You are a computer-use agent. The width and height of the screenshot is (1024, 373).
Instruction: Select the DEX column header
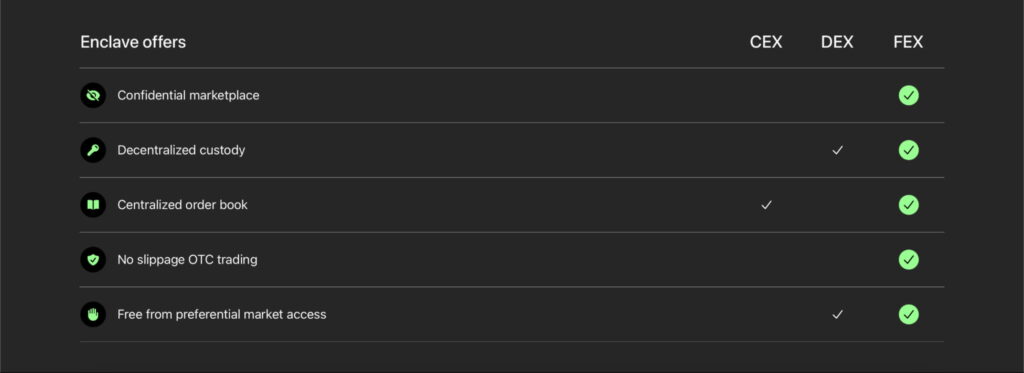point(837,42)
